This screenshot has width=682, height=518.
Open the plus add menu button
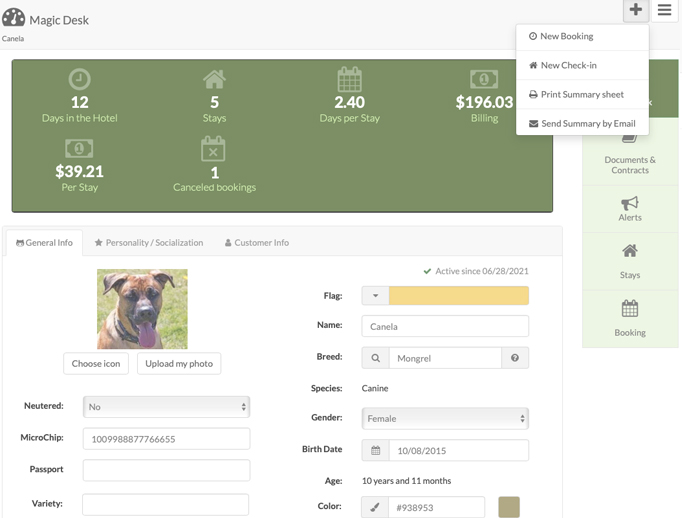(x=636, y=10)
